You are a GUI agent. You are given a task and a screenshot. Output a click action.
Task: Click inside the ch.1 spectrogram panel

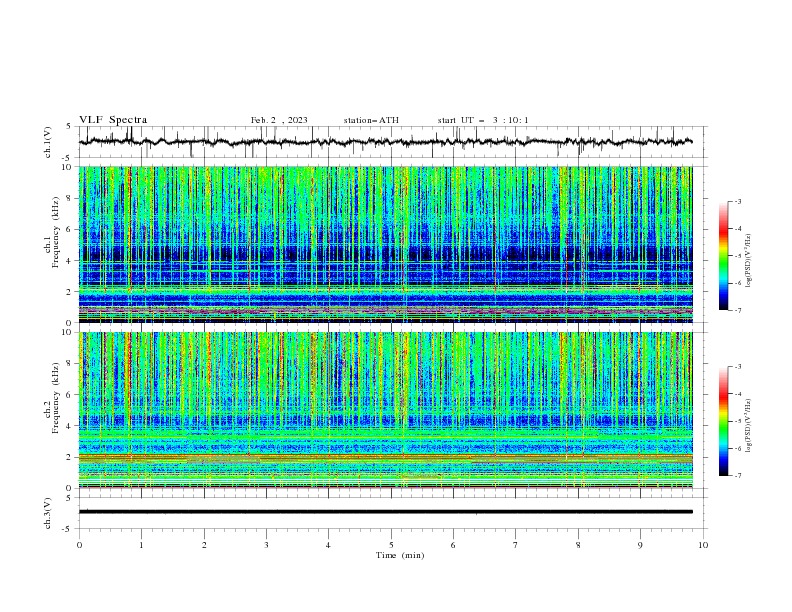coord(386,244)
